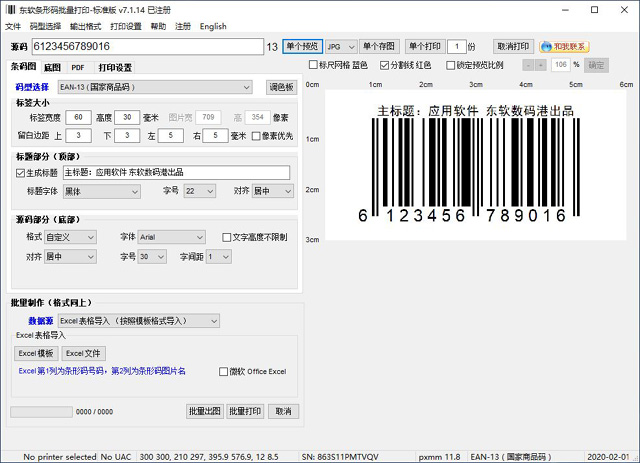Open the 数据源 Excel import dropdown
640x463 pixels.
139,321
